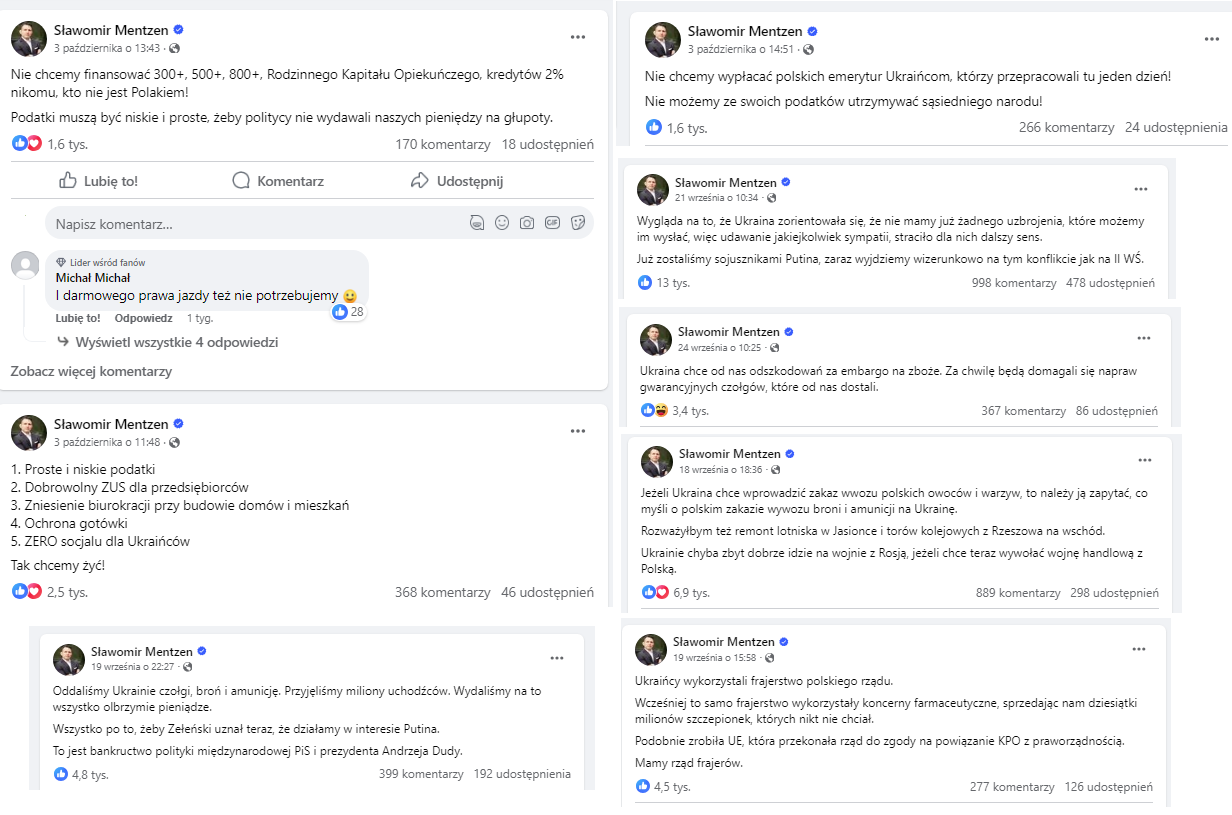Open the 170 komentarzy link
Viewport: 1232px width, 815px height.
click(443, 144)
